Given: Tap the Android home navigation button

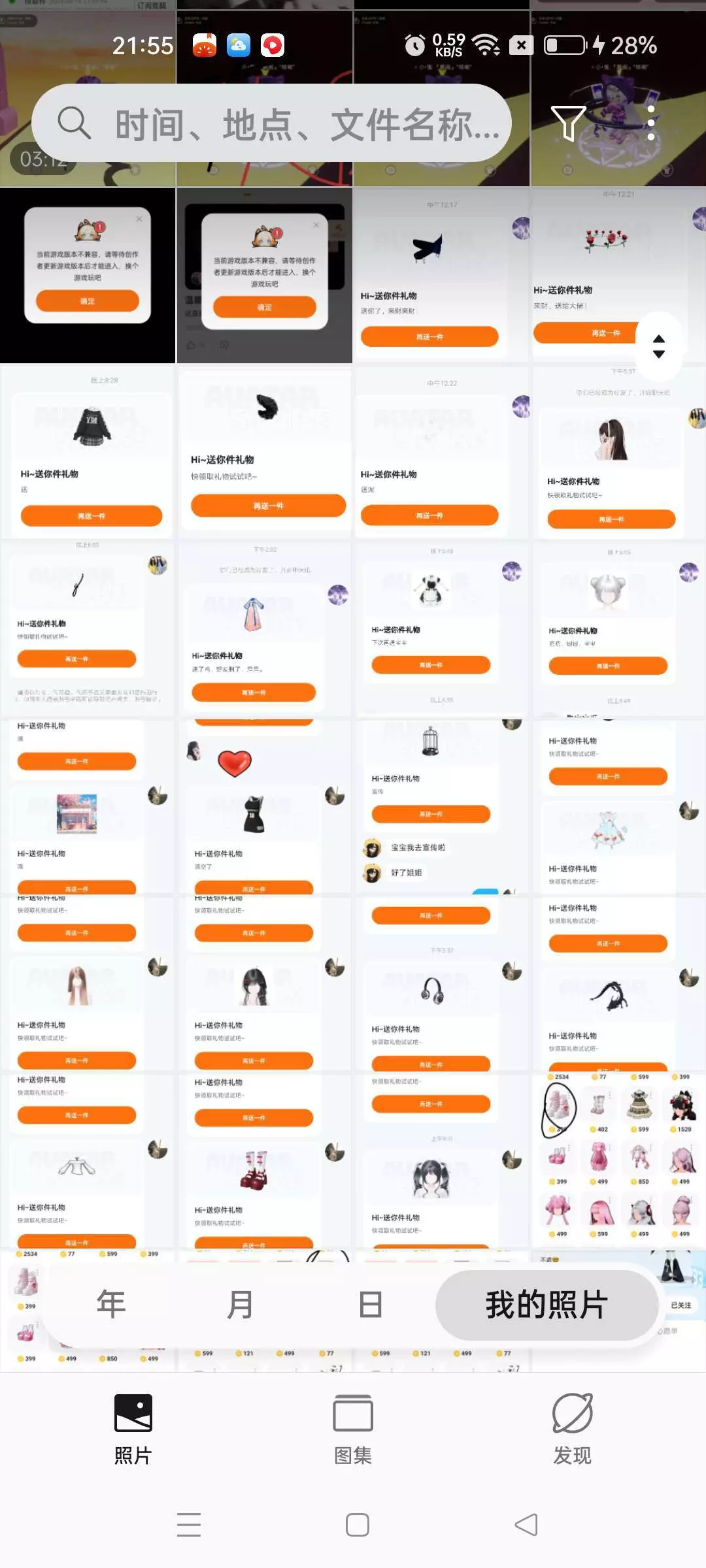Looking at the screenshot, I should click(x=358, y=1525).
